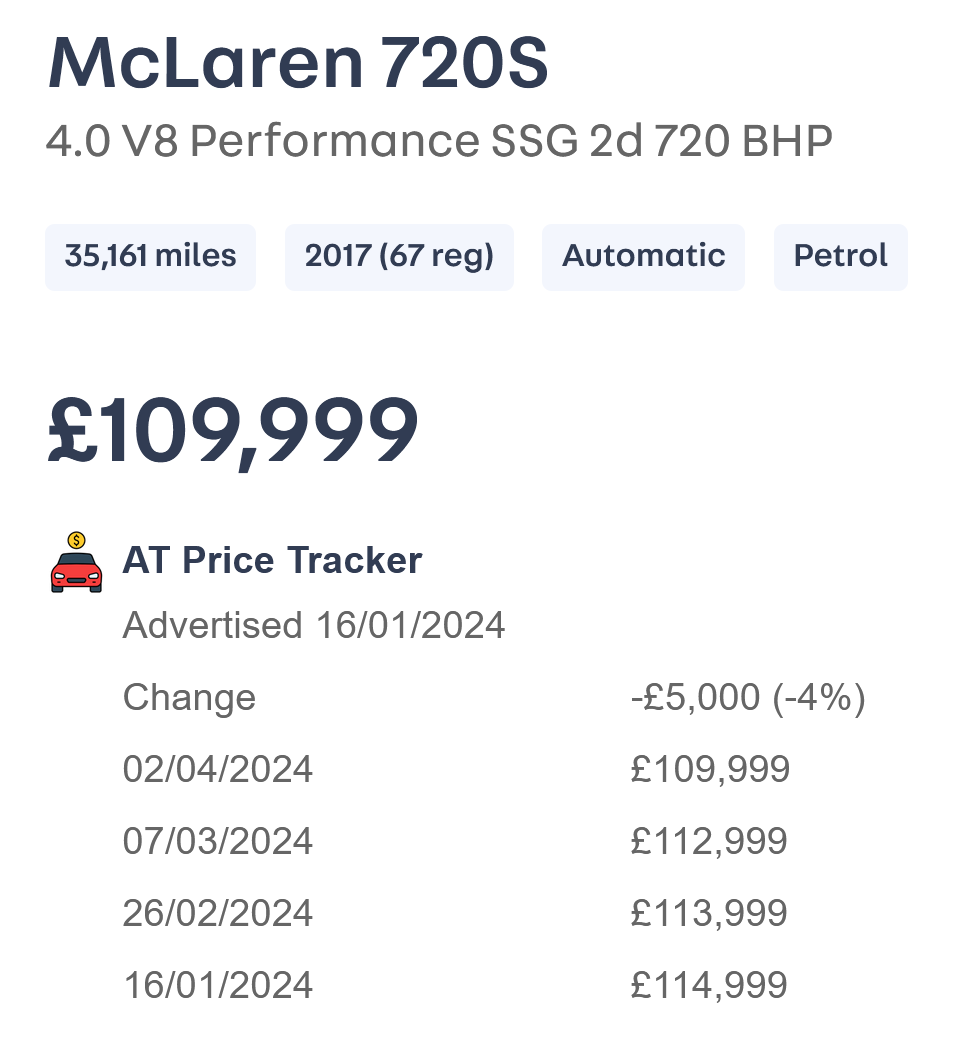Select the 26/02/2024 price history date
Screen dimensions: 964x1051
point(217,913)
